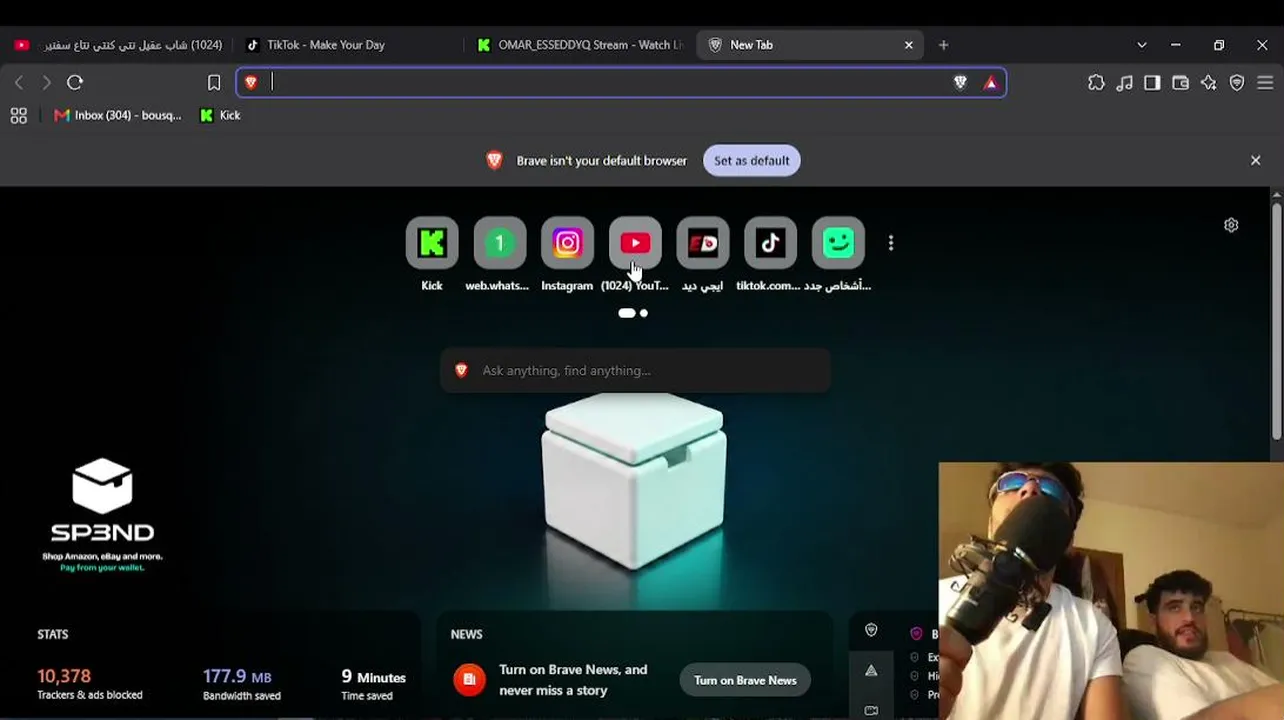Select first top sites page indicator

coord(627,314)
